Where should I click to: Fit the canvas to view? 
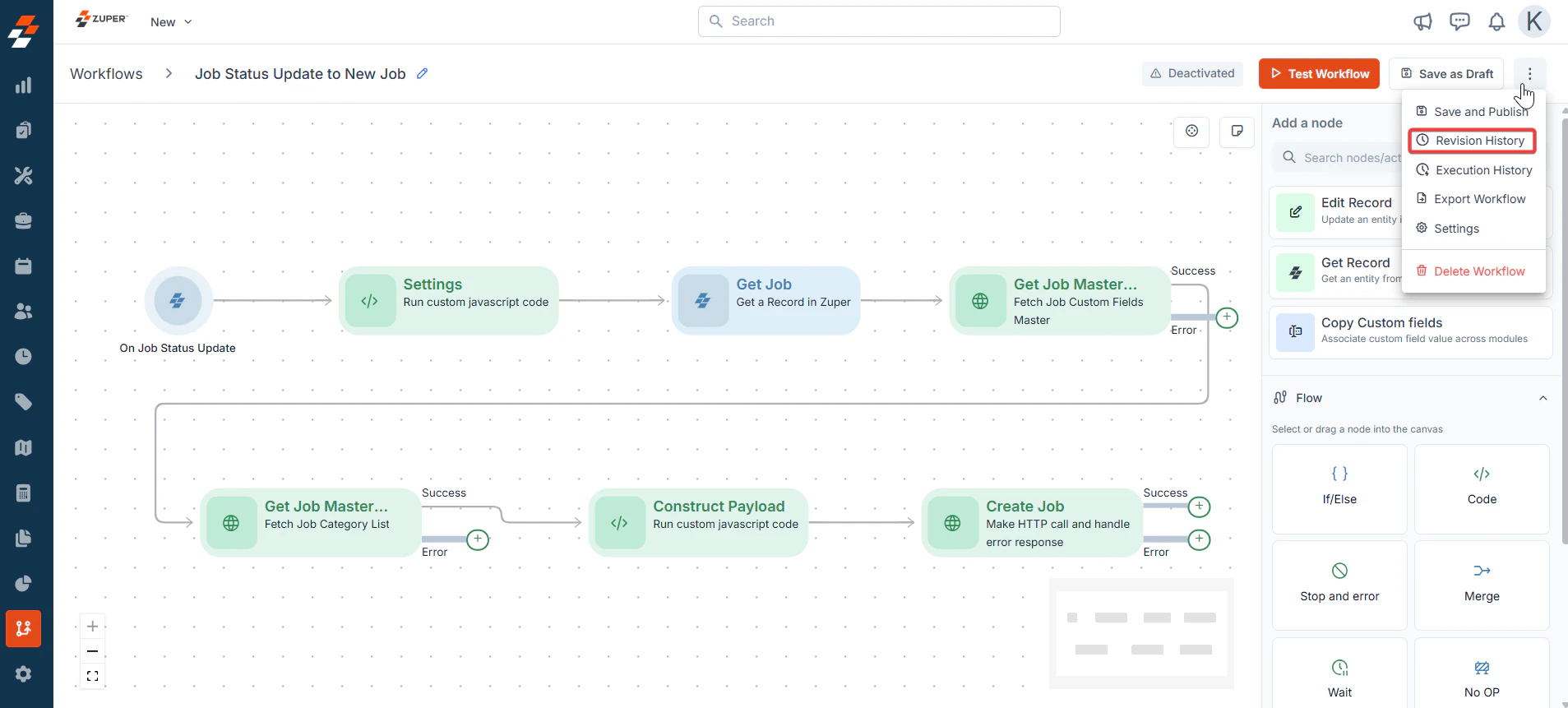click(93, 676)
